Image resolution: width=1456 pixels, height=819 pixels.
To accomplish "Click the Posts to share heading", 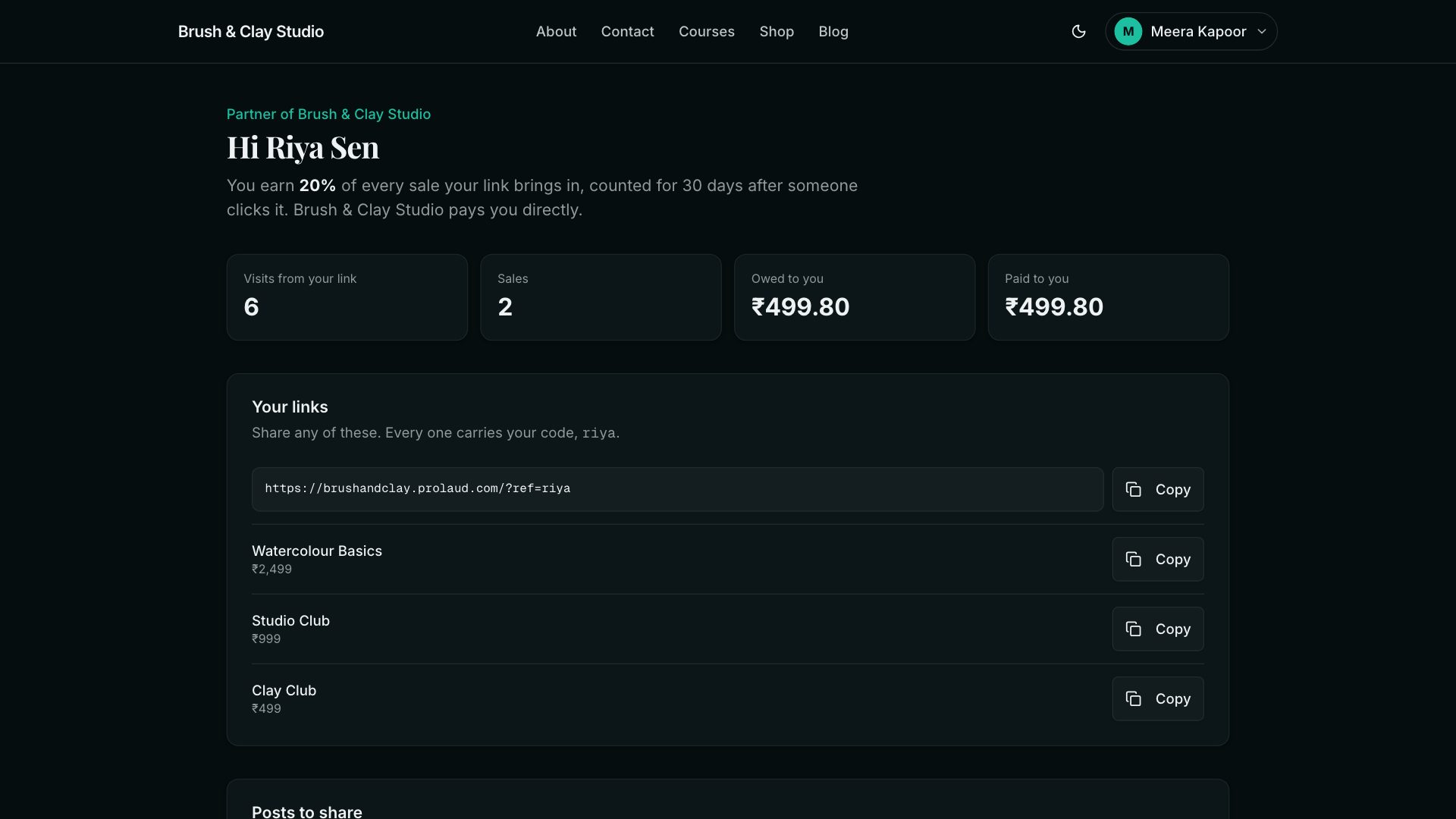I will pyautogui.click(x=306, y=811).
